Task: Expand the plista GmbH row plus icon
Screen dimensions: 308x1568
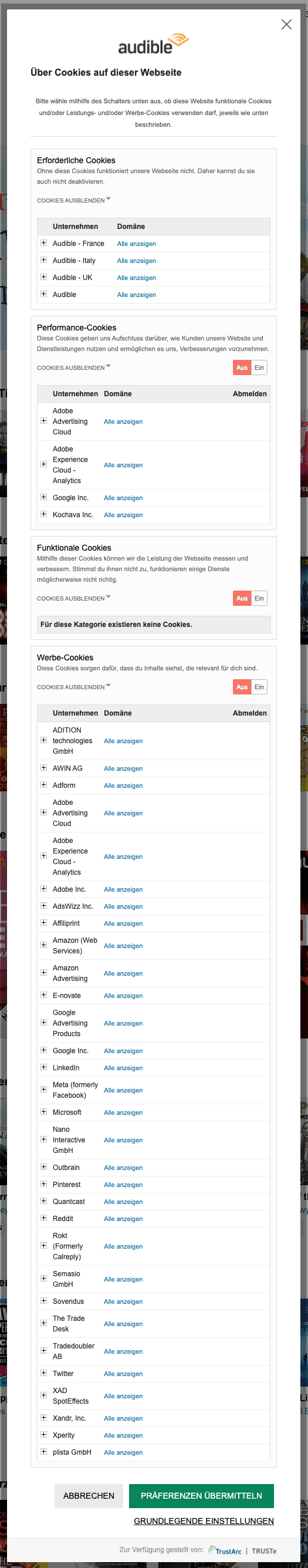Action: tap(44, 1452)
